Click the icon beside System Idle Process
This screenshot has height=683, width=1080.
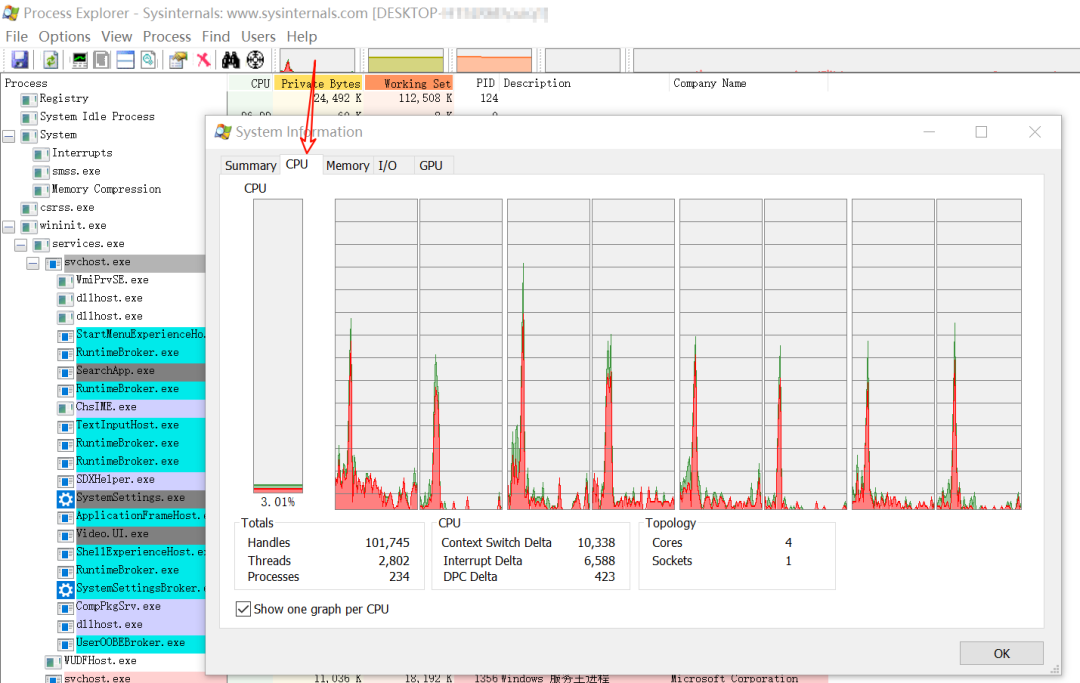29,118
